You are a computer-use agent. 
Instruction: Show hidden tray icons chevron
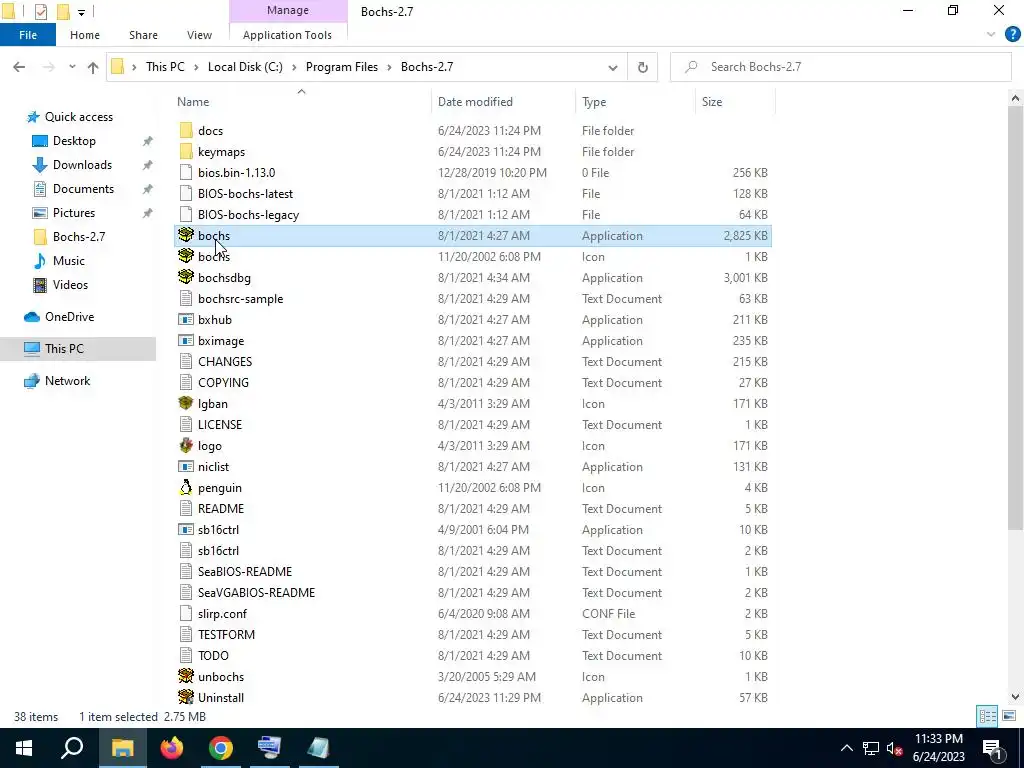(x=846, y=748)
